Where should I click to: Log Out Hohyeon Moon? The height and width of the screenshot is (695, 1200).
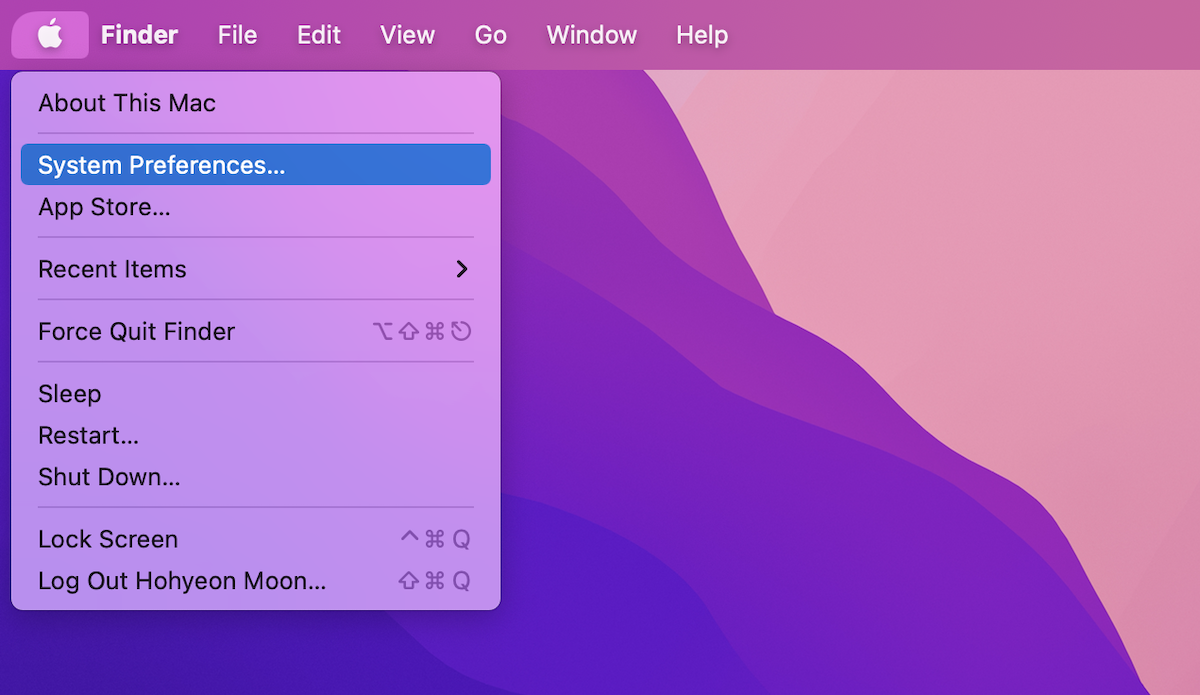pos(181,581)
